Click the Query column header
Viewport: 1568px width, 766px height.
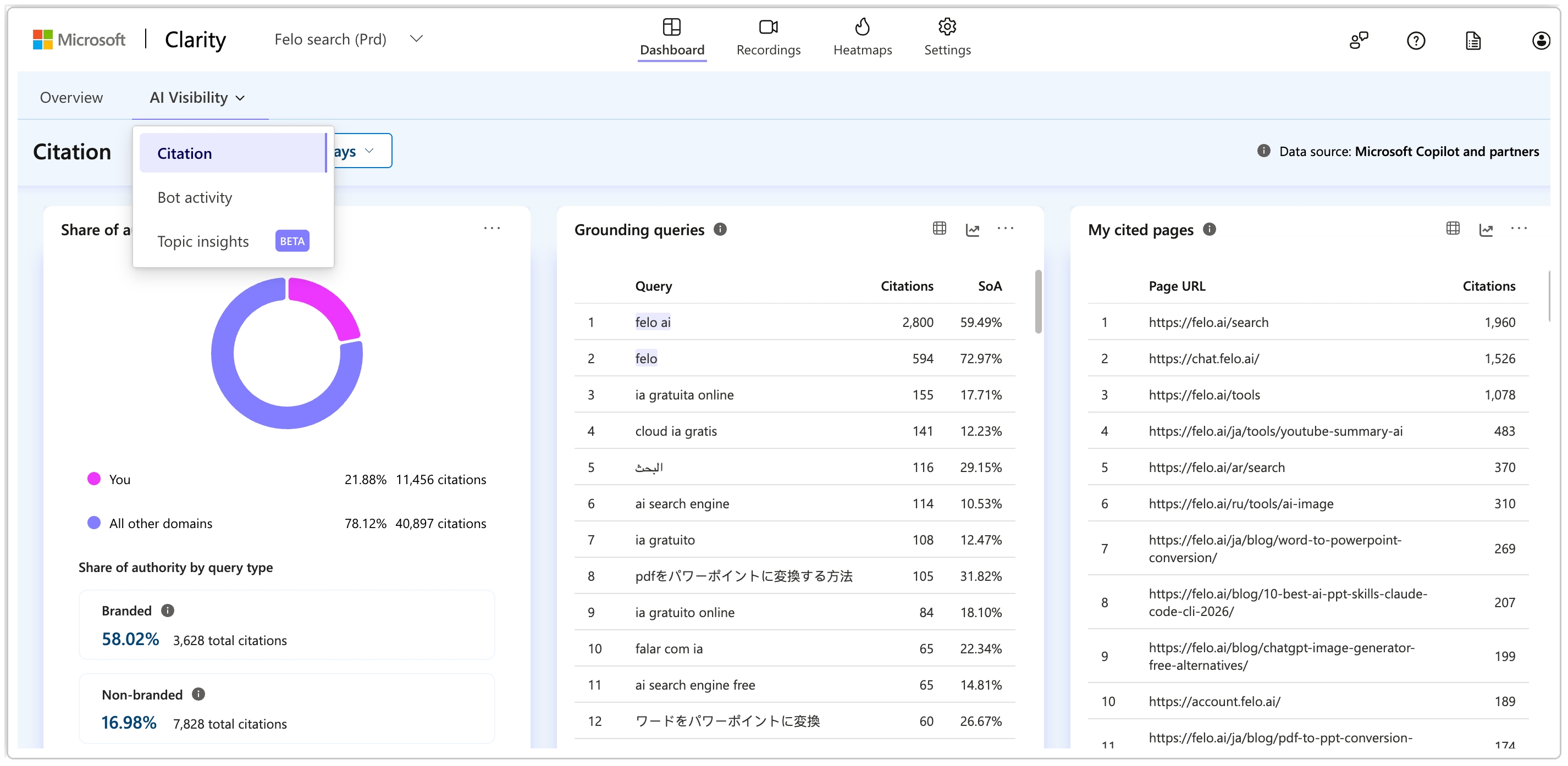(x=653, y=286)
